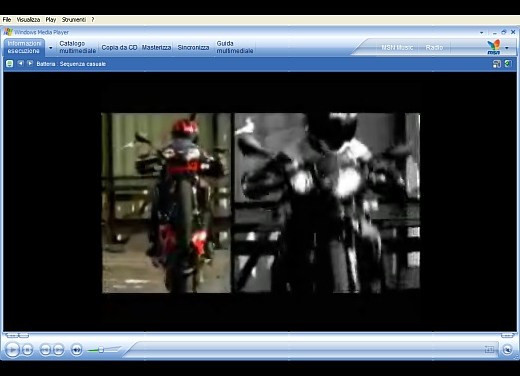Switch to the Copia da CD tab

(119, 48)
